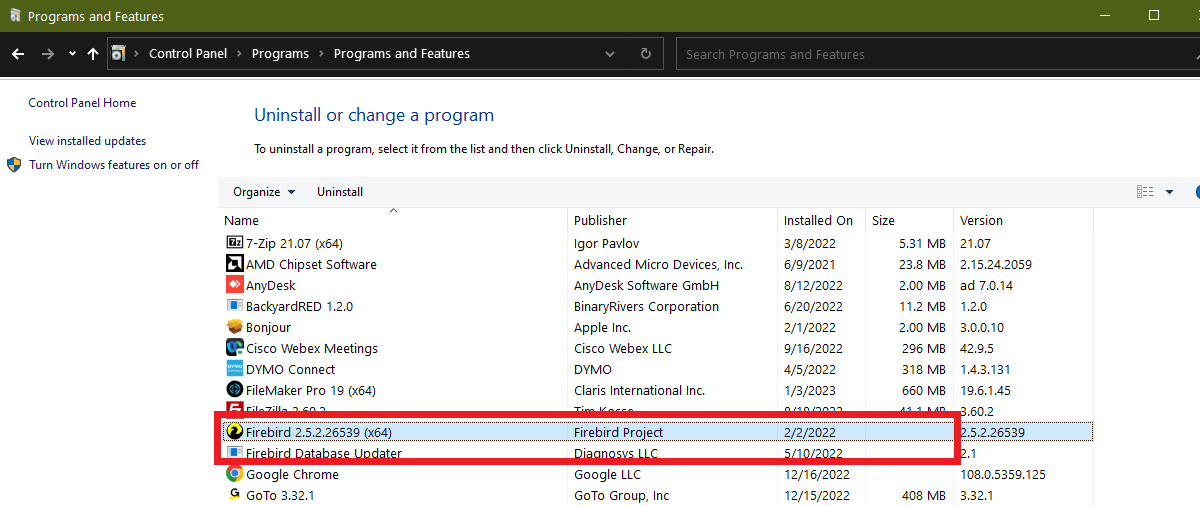Sort by the Size column header
The width and height of the screenshot is (1200, 506).
910,220
